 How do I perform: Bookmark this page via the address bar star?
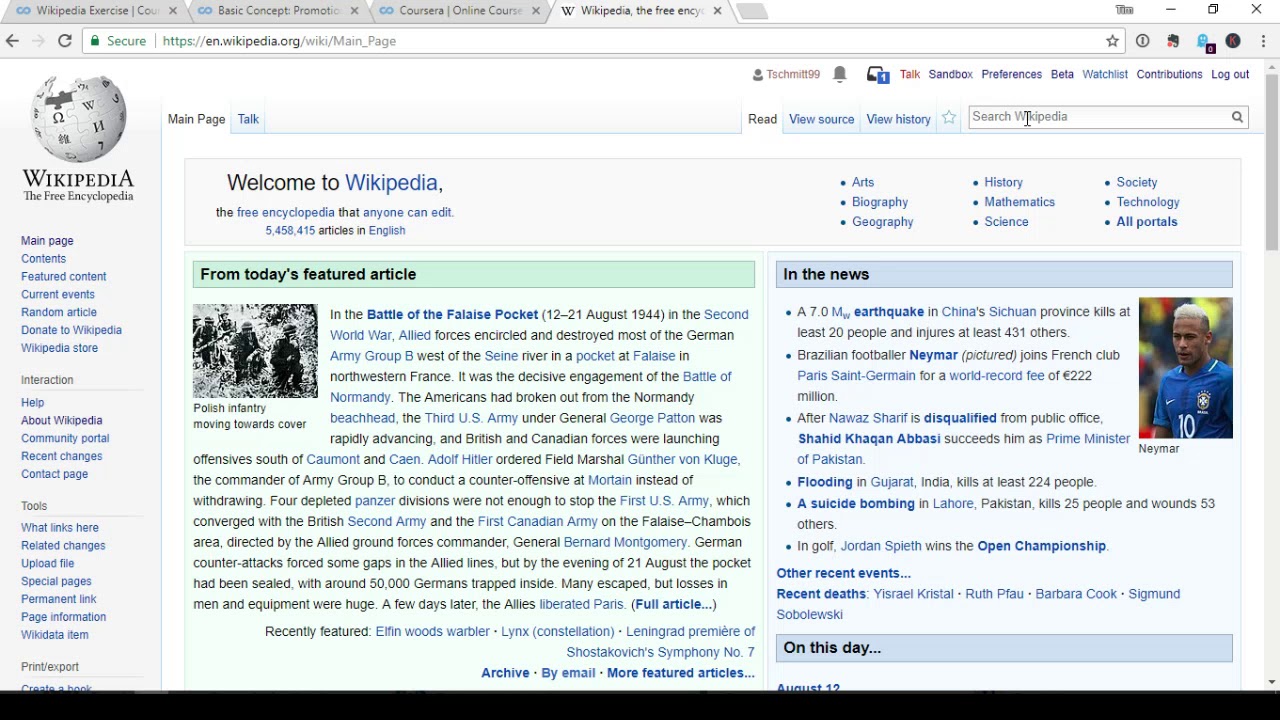[x=1112, y=41]
